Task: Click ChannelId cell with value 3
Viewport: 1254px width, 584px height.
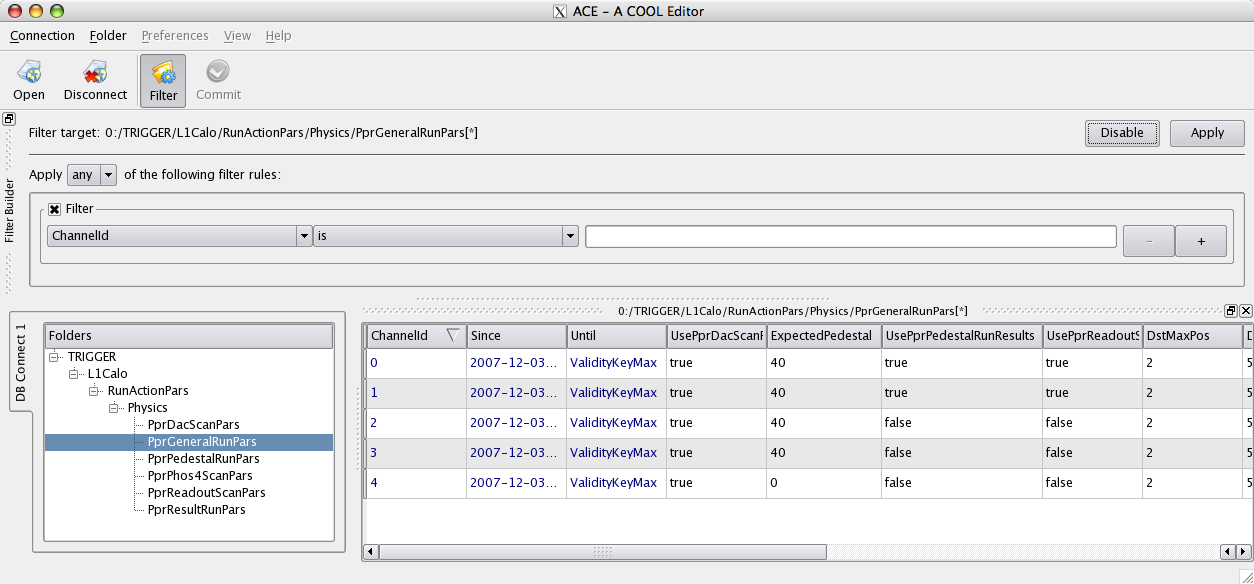Action: coord(416,453)
